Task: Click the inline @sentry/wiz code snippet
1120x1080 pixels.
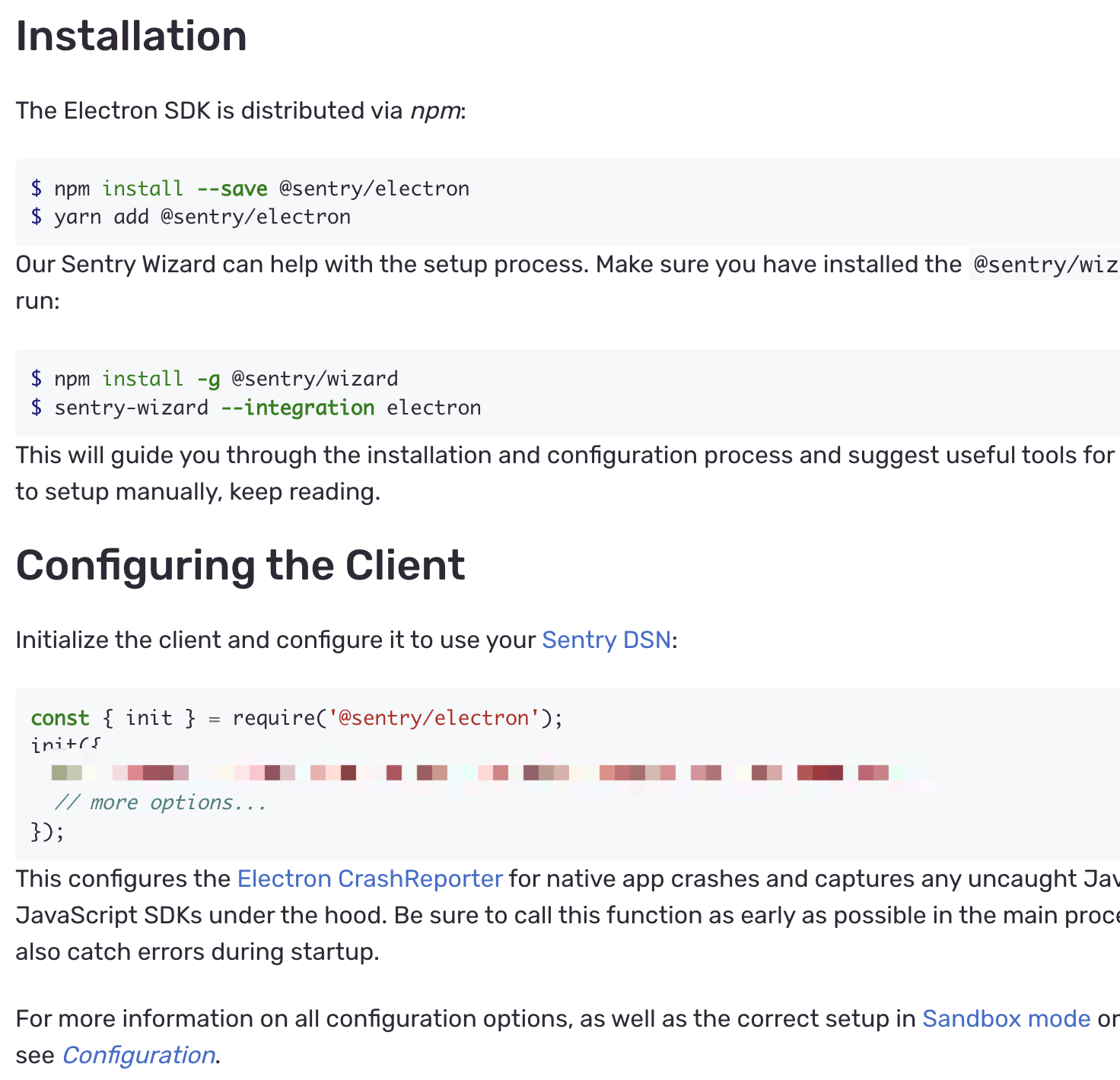Action: coord(1045,265)
